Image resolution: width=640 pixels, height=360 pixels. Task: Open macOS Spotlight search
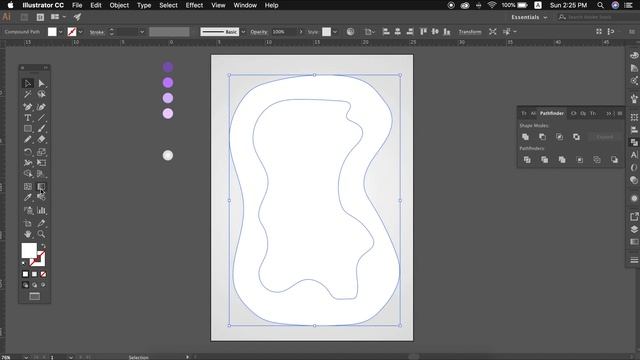pyautogui.click(x=600, y=5)
